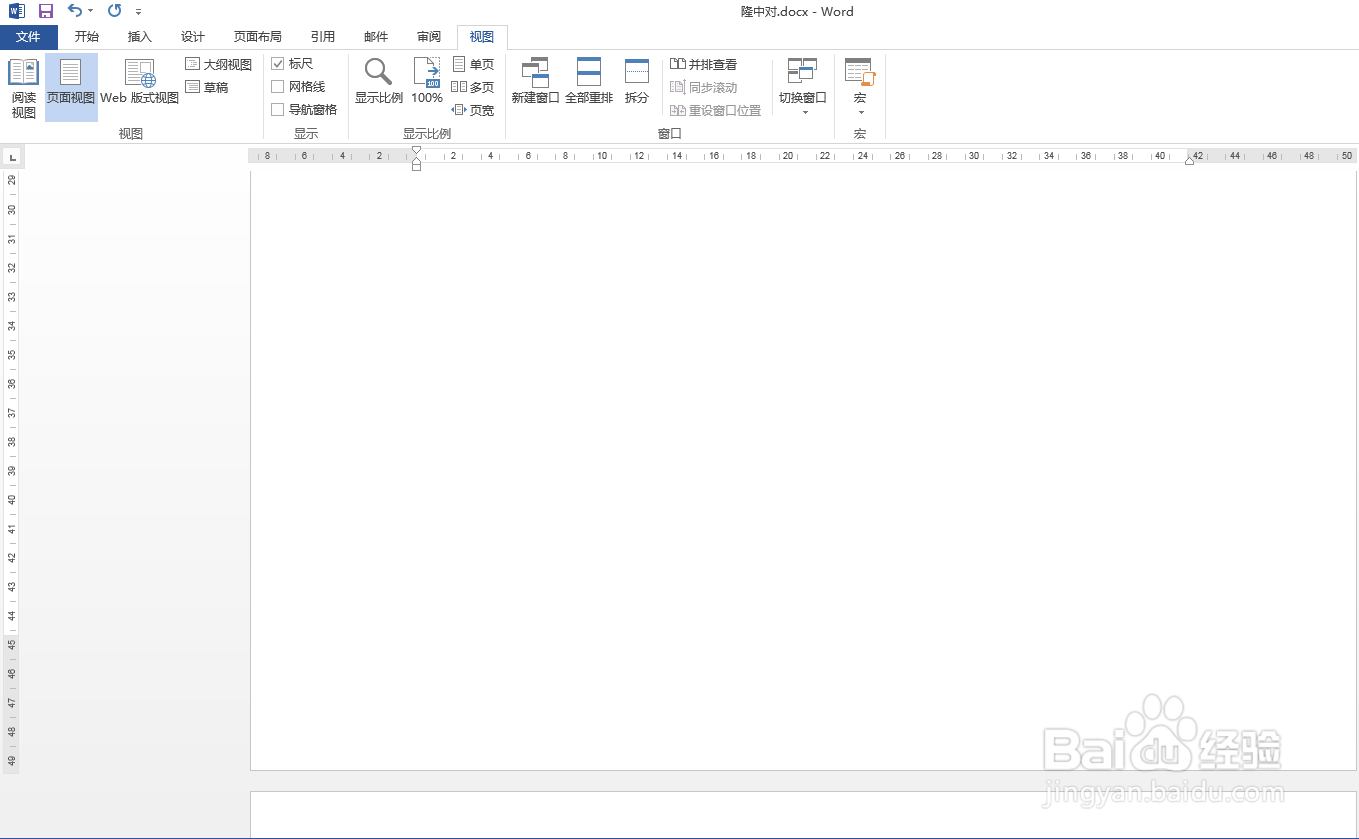The height and width of the screenshot is (839, 1359).
Task: Click the left indent marker on ruler
Action: 416,166
